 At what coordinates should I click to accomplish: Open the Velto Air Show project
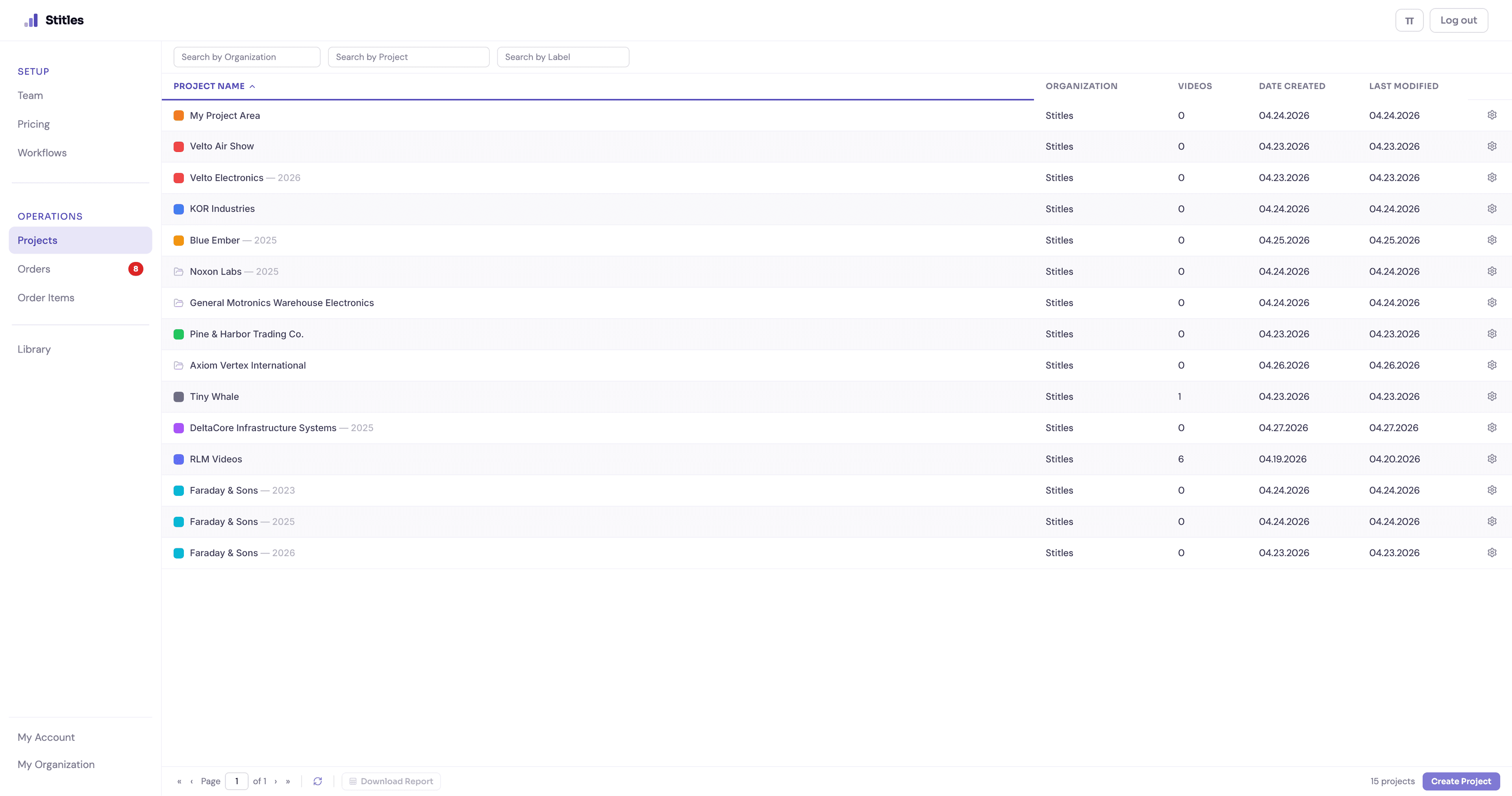(222, 146)
